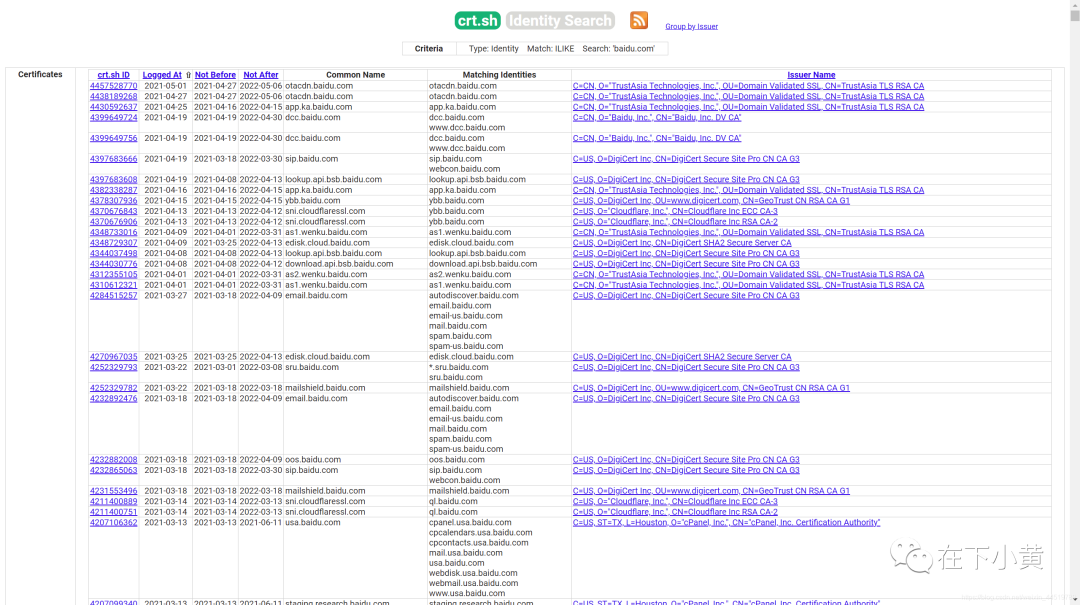Image resolution: width=1080 pixels, height=605 pixels.
Task: Select matching identity webdisk.usa.baidu.com
Action: pyautogui.click(x=472, y=573)
